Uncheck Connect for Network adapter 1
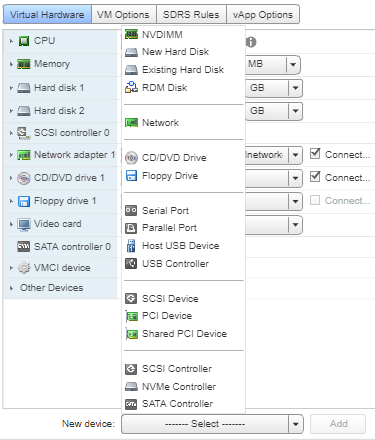 (x=315, y=154)
